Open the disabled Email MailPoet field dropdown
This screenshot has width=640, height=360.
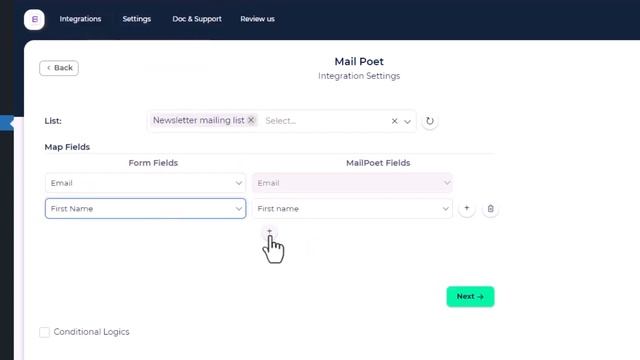point(352,183)
